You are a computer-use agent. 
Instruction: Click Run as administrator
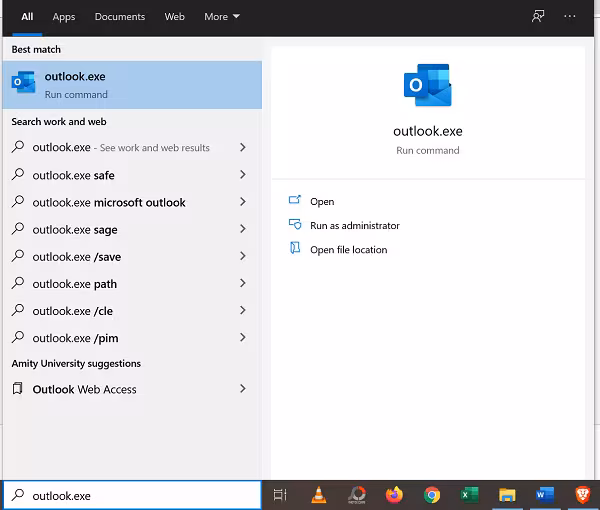click(x=354, y=226)
